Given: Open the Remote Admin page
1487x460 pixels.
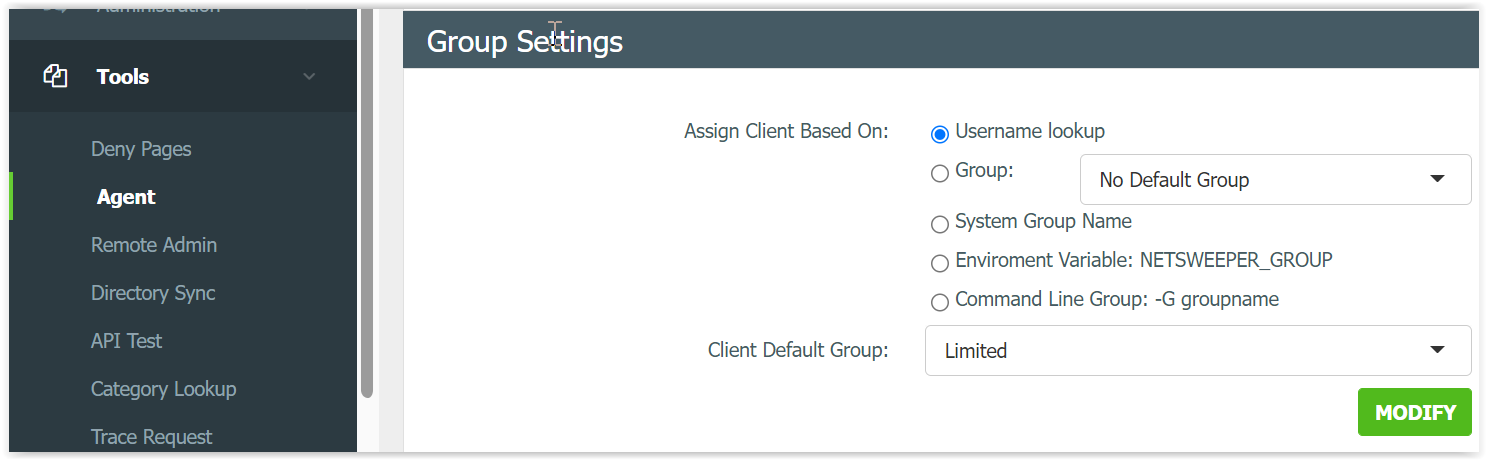Looking at the screenshot, I should click(154, 245).
